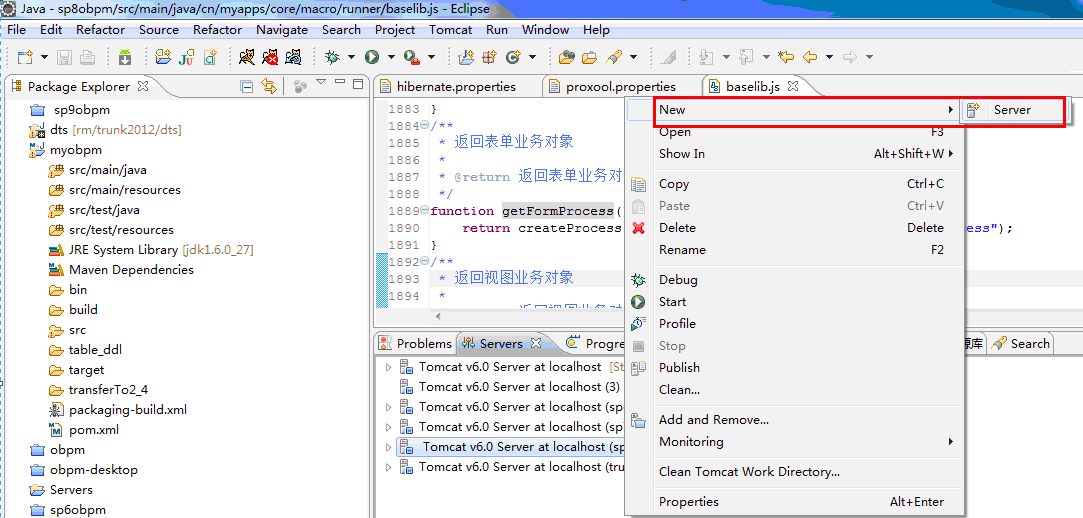Select the transferTo2_4 folder
The height and width of the screenshot is (518, 1083).
click(x=99, y=390)
